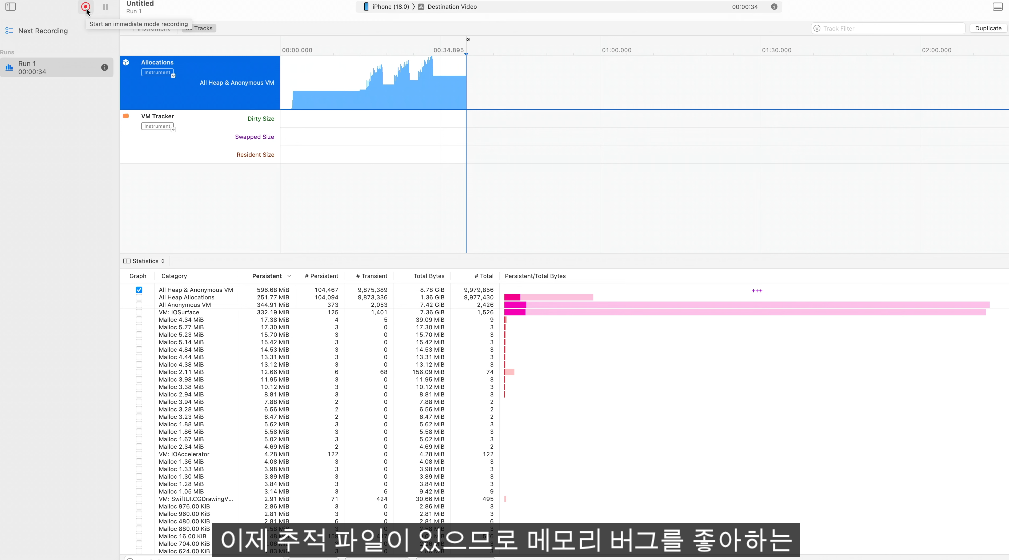The height and width of the screenshot is (560, 1009).
Task: Select Run 1 in the runs list
Action: point(57,68)
